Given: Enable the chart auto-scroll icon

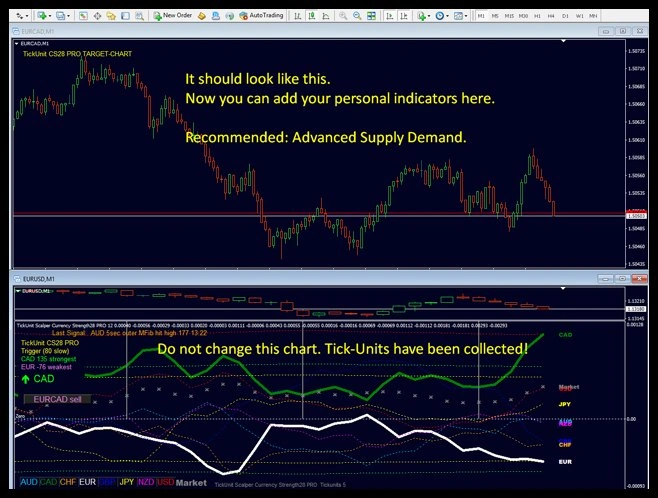Looking at the screenshot, I should (x=388, y=16).
